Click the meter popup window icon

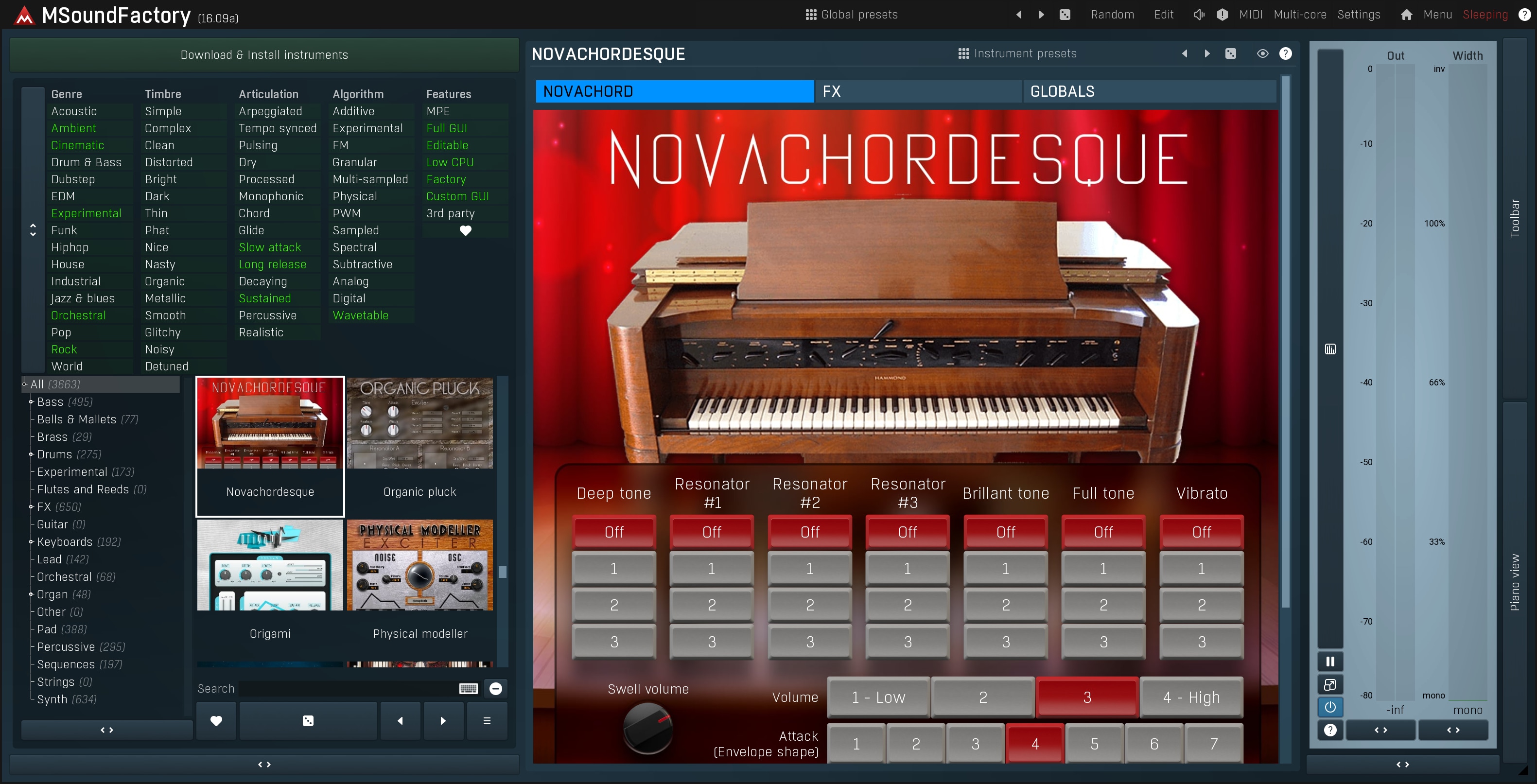click(x=1330, y=684)
